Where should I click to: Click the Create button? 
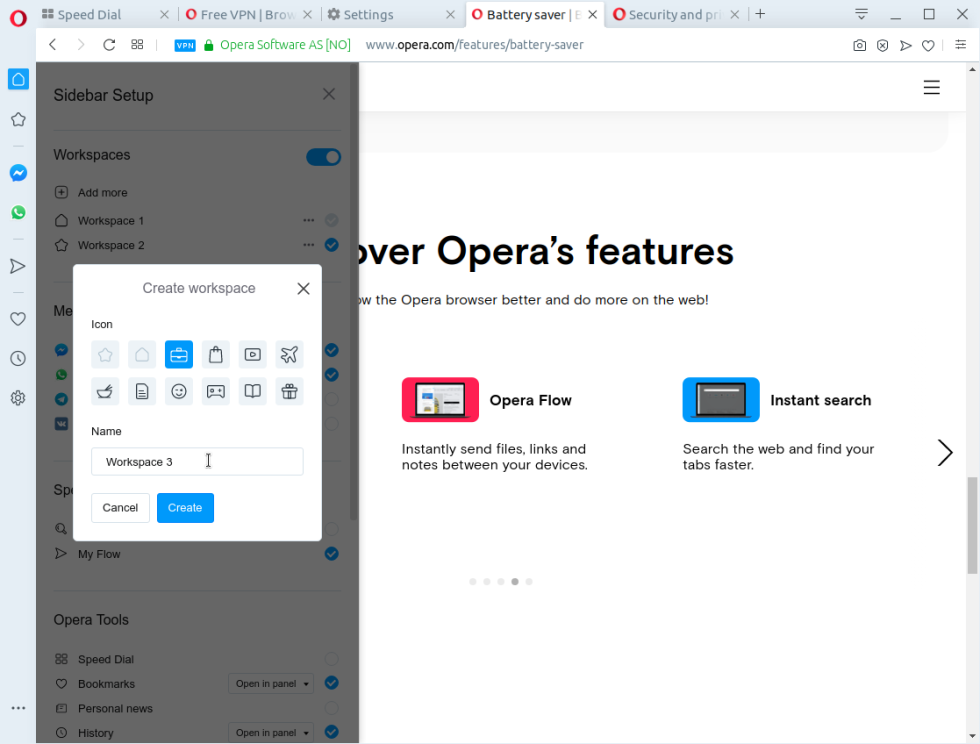pyautogui.click(x=185, y=507)
